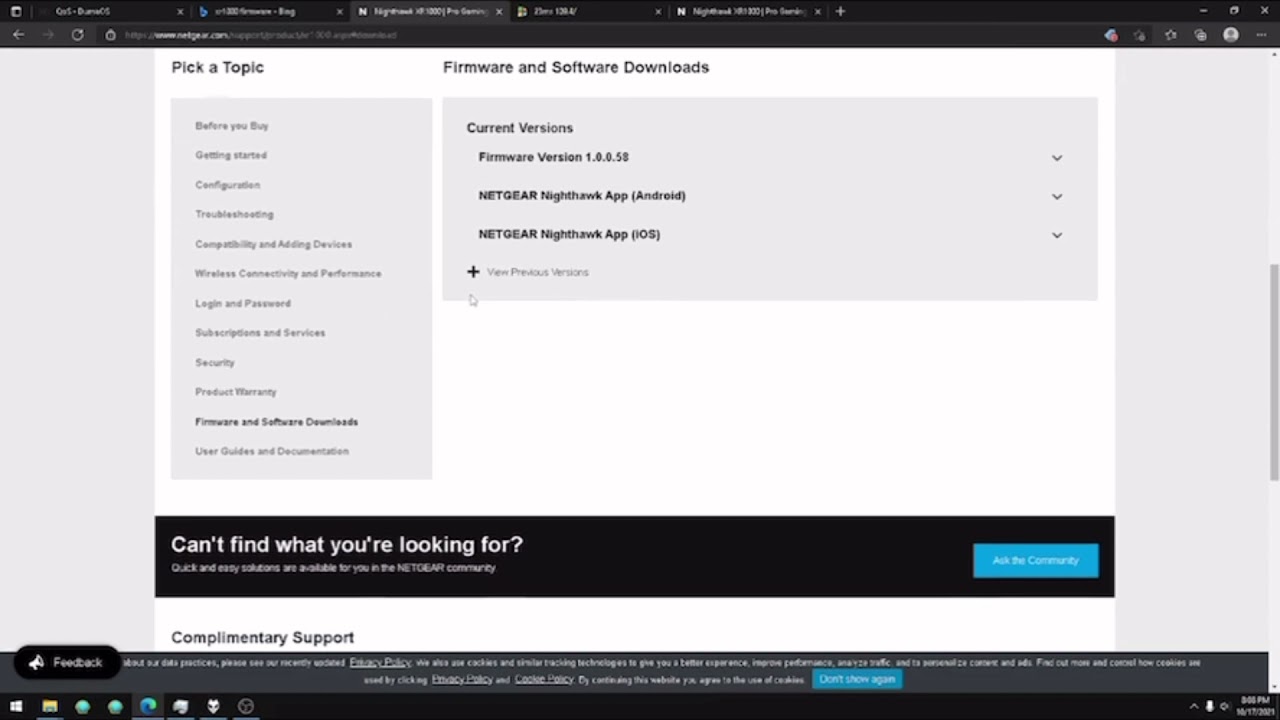Open a new tab with the plus button

point(840,11)
